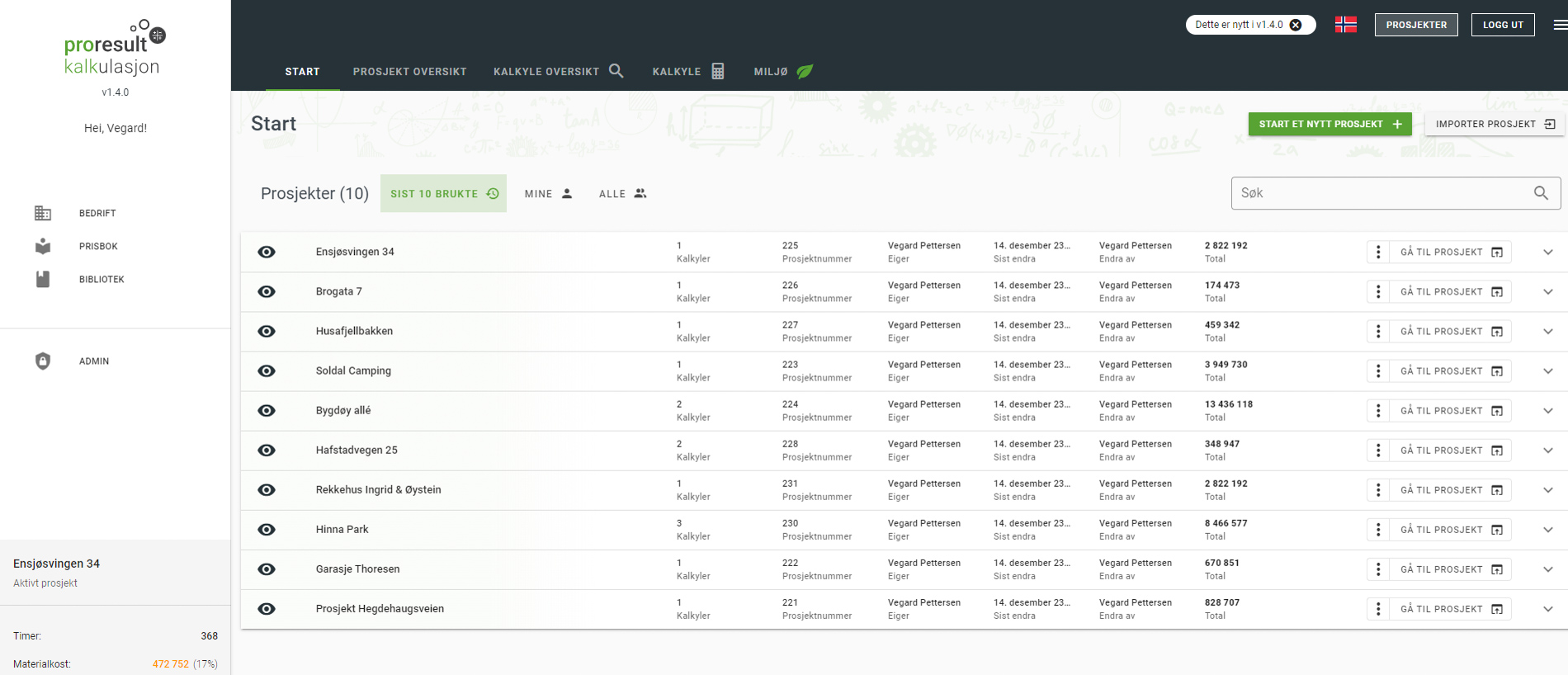This screenshot has height=675, width=1568.
Task: Click the Norwegian flag language icon
Action: click(1345, 25)
